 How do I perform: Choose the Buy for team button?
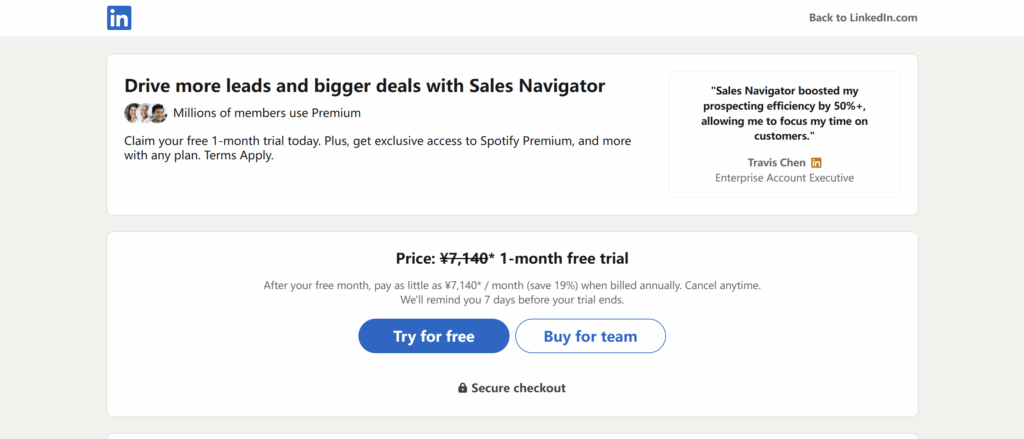coord(590,336)
